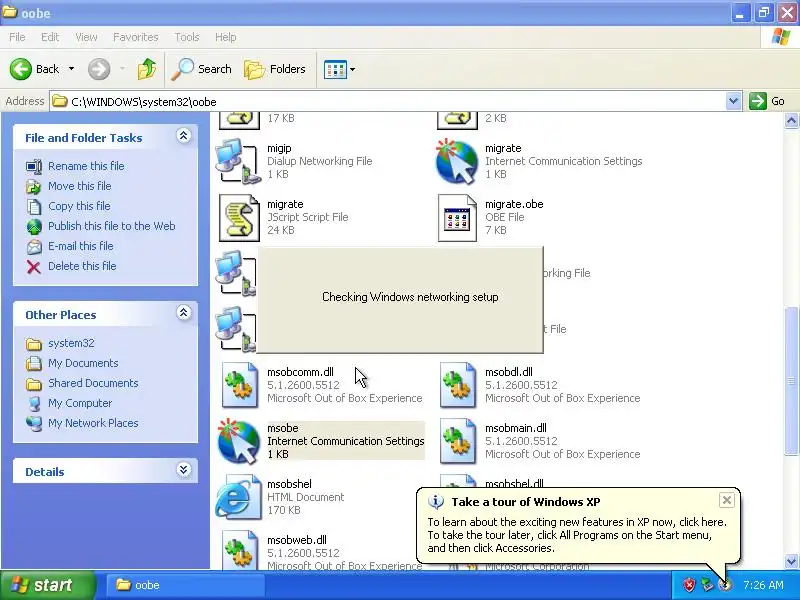800x600 pixels.
Task: Open the Views dropdown button
Action: click(x=339, y=69)
